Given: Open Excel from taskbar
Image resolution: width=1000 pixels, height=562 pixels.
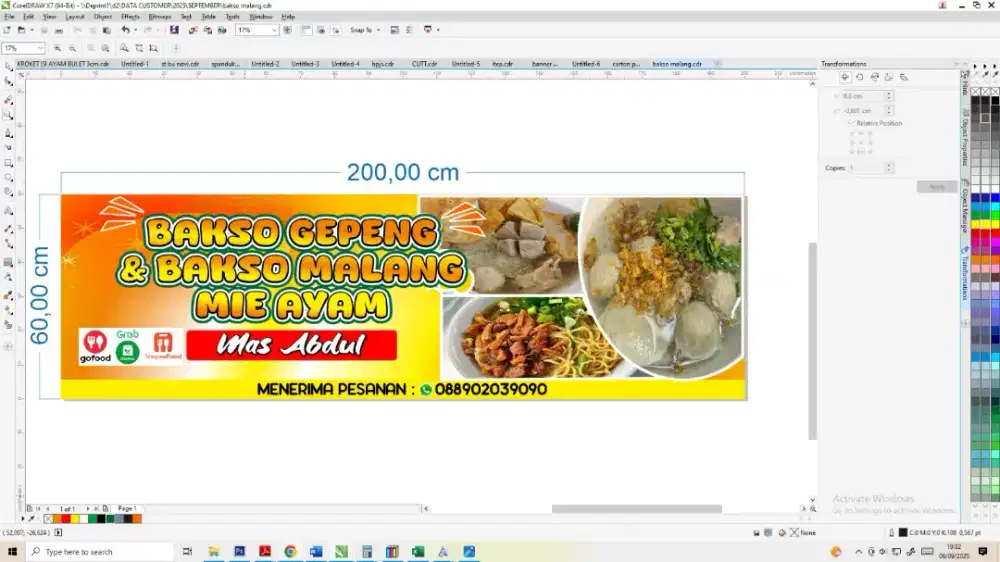Looking at the screenshot, I should [418, 552].
